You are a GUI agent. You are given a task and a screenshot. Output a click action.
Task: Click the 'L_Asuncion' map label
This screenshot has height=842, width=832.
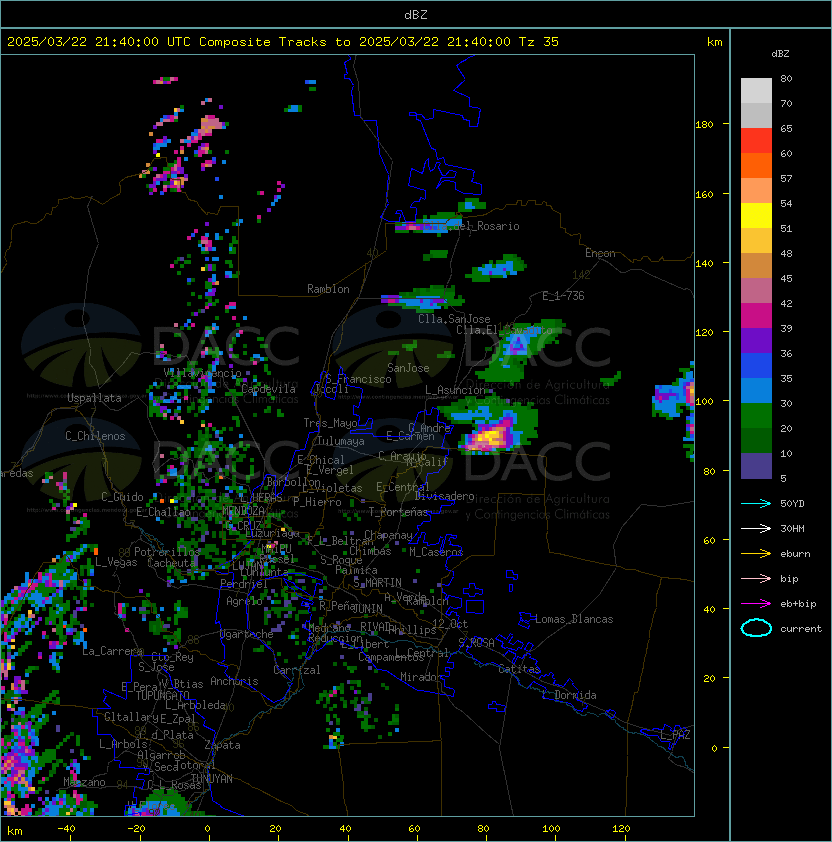[455, 390]
